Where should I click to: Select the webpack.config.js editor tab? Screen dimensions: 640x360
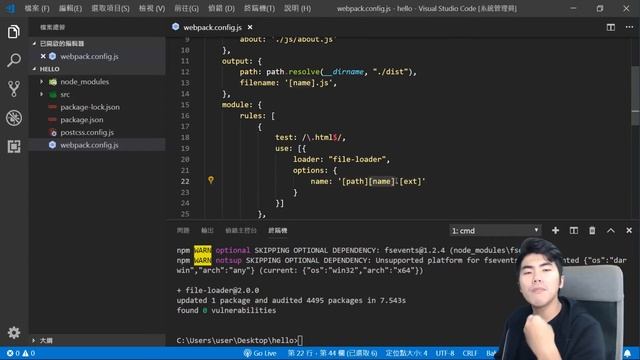click(212, 27)
